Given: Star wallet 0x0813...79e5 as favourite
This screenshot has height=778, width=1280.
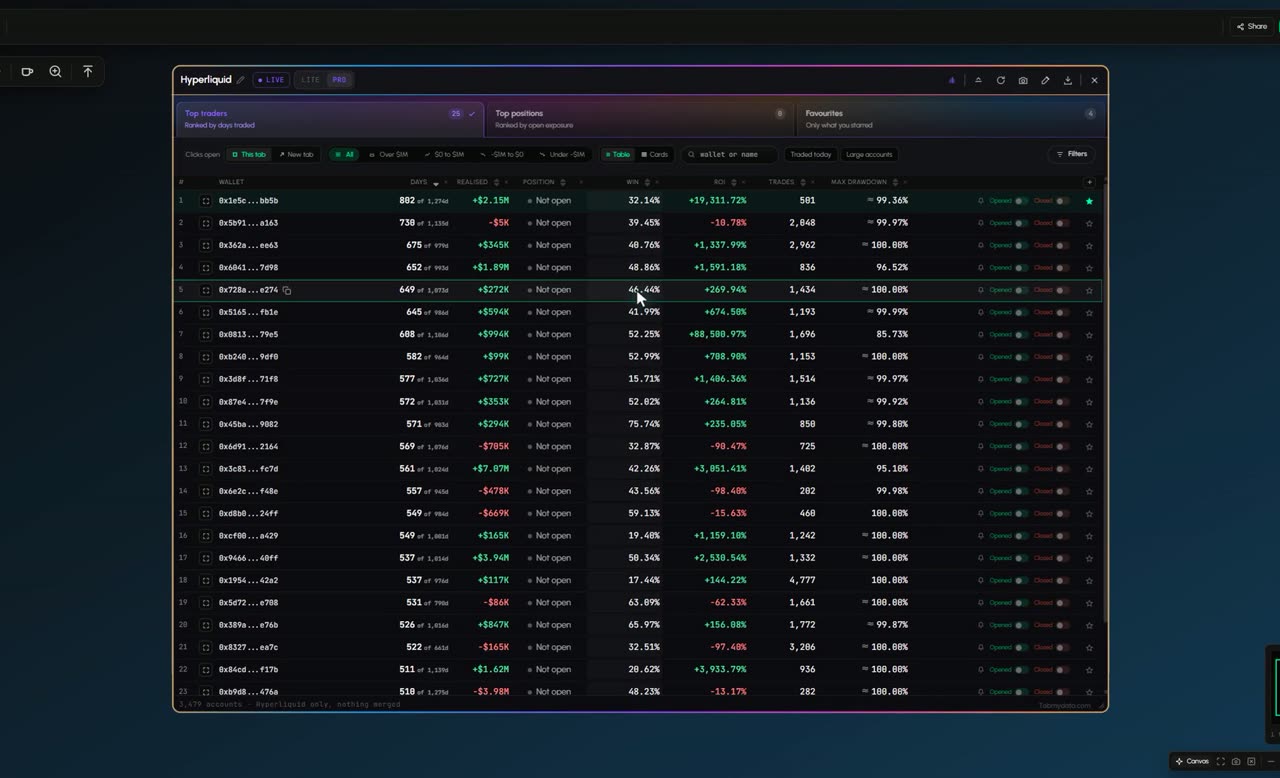Looking at the screenshot, I should [1089, 335].
